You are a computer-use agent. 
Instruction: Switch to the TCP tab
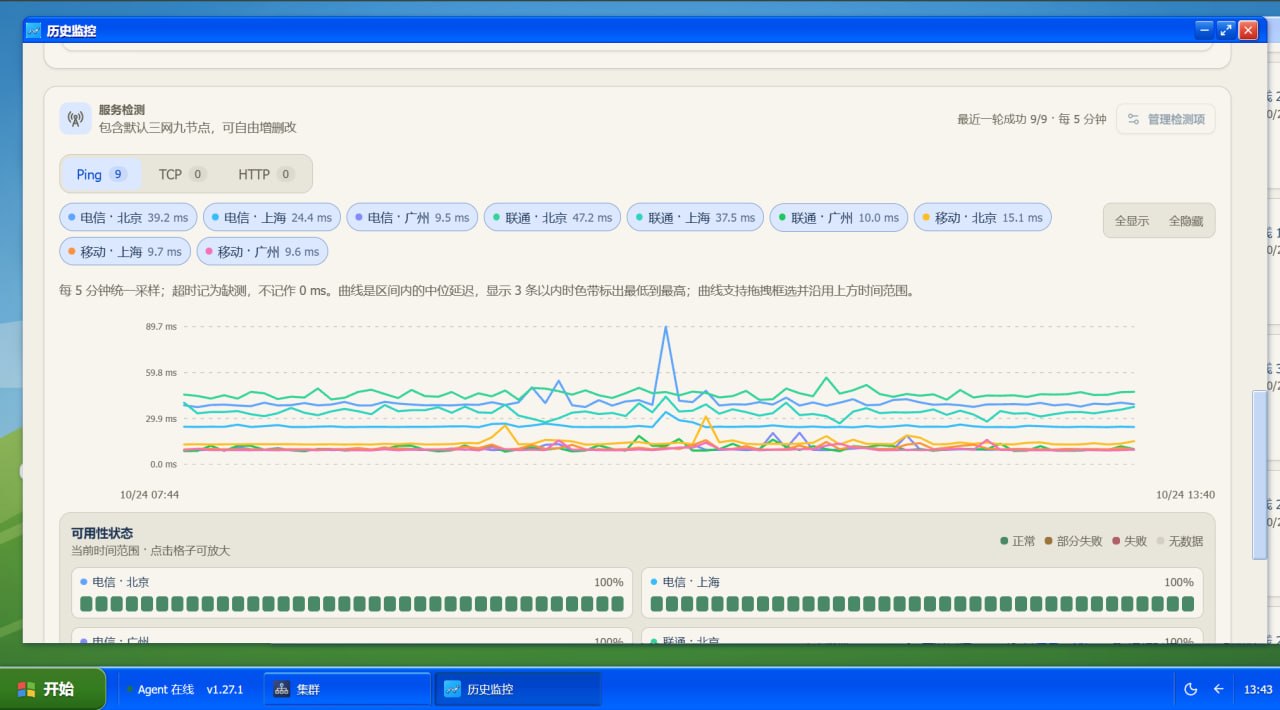tap(181, 174)
